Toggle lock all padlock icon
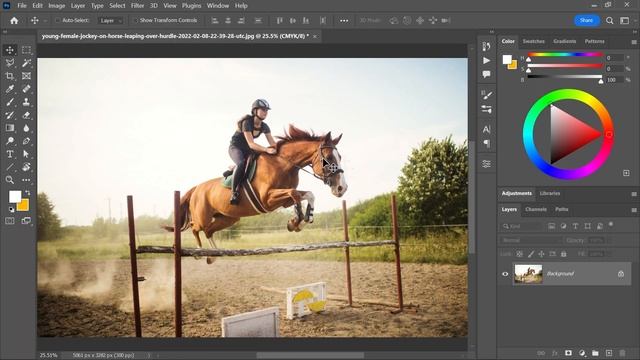 click(x=563, y=254)
